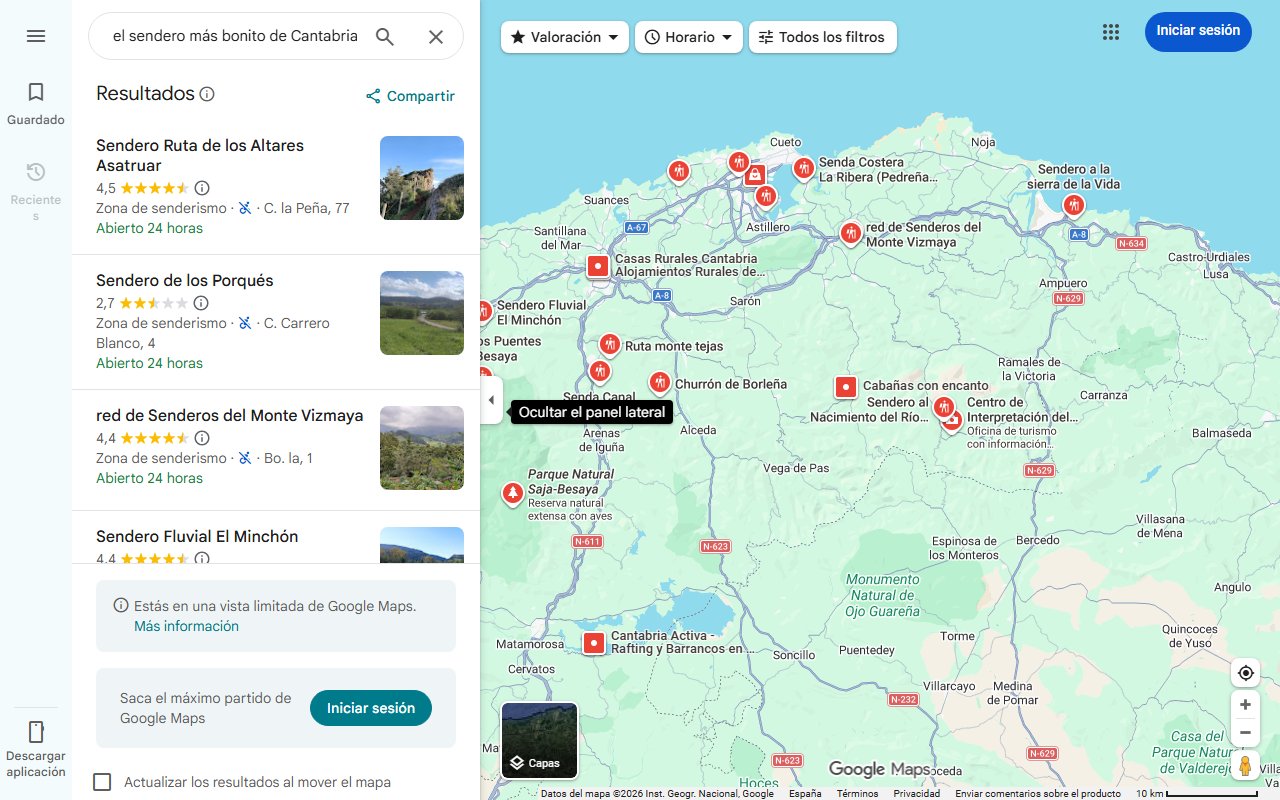
Task: Open the Google apps grid
Action: click(1111, 32)
